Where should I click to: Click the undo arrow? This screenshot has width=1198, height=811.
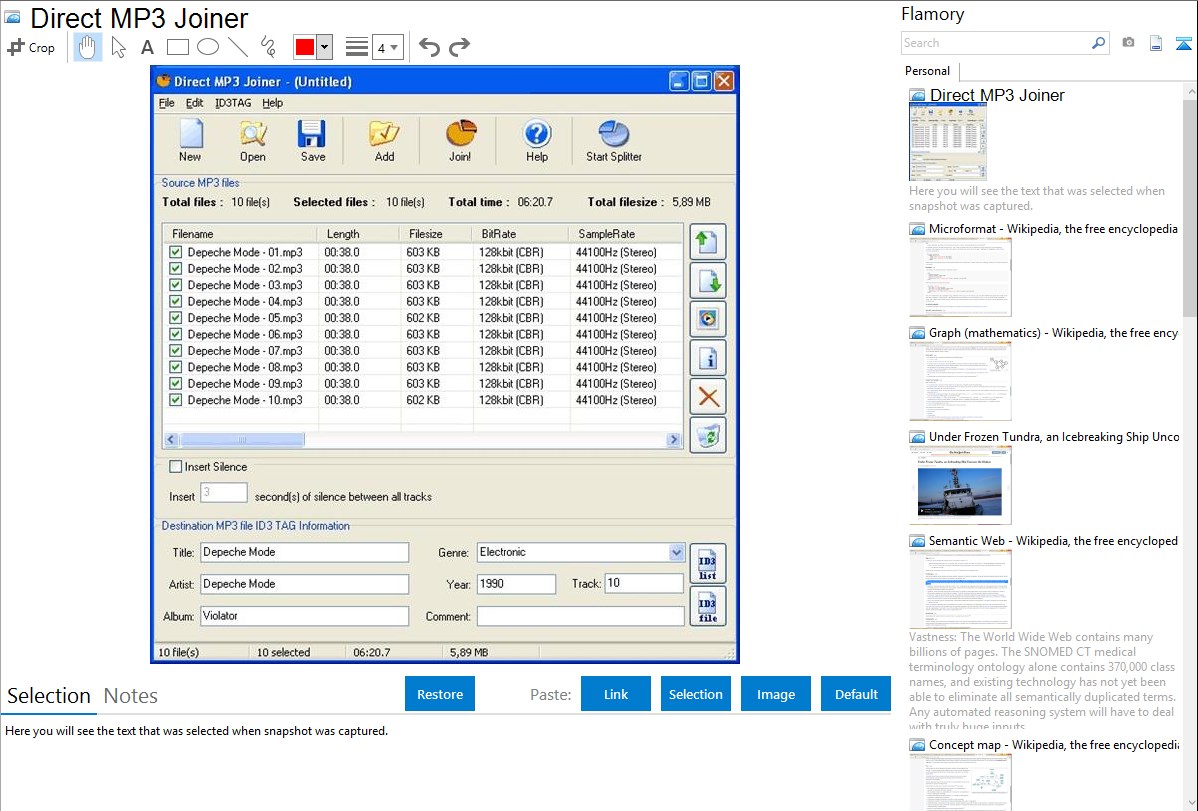click(x=429, y=47)
